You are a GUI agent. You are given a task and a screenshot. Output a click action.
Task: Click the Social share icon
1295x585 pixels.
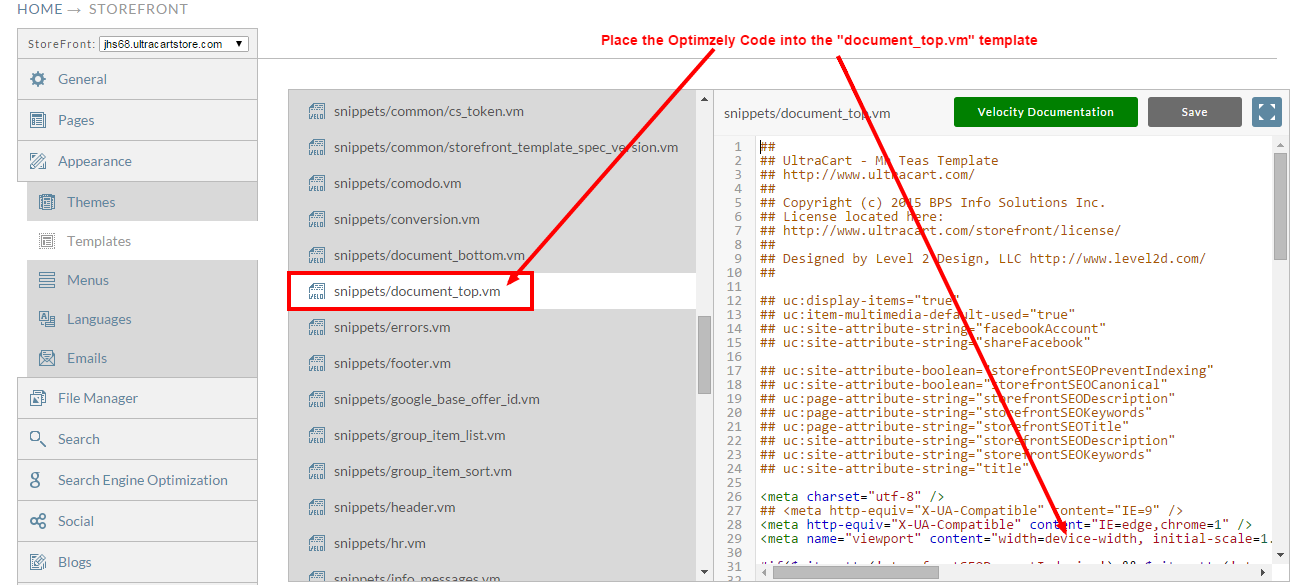point(38,521)
